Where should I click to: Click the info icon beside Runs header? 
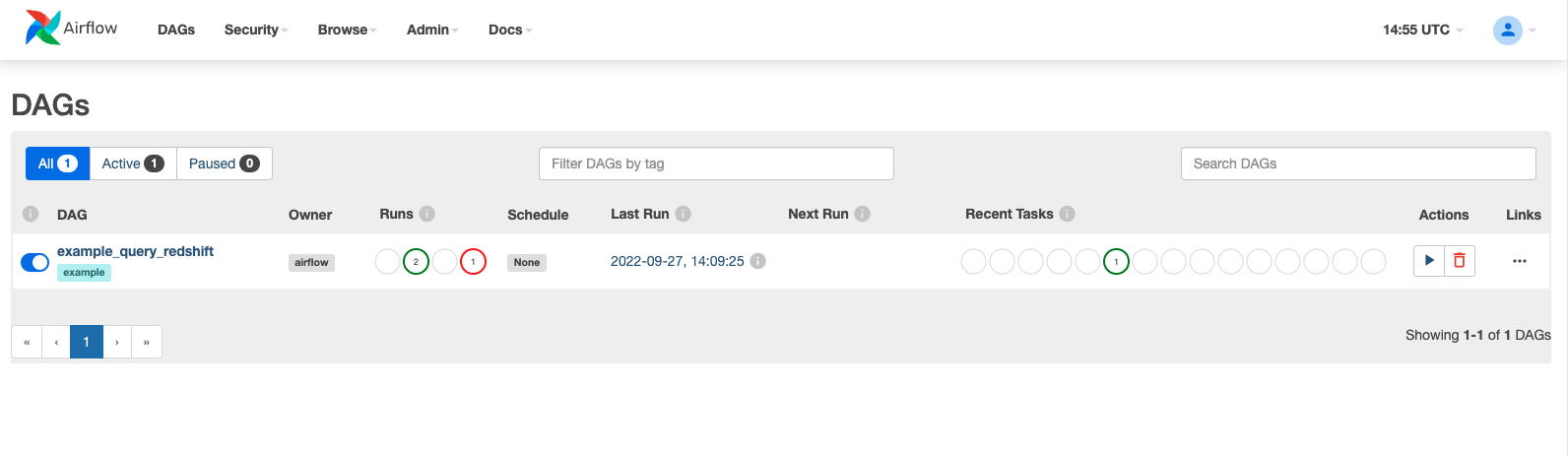point(427,214)
